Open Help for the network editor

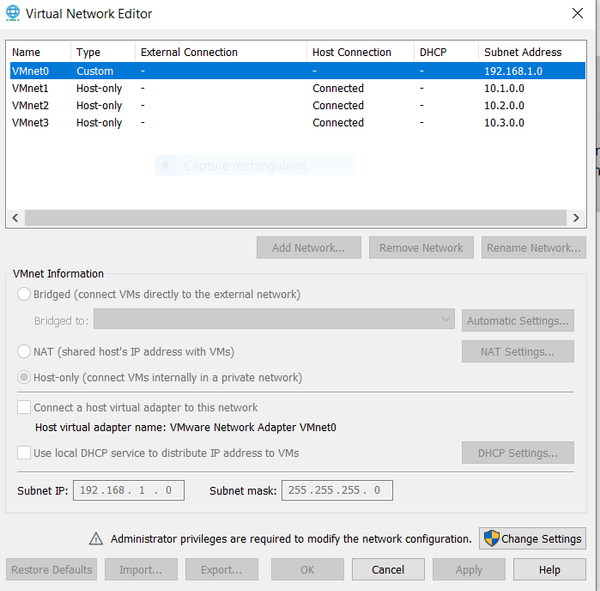(549, 570)
